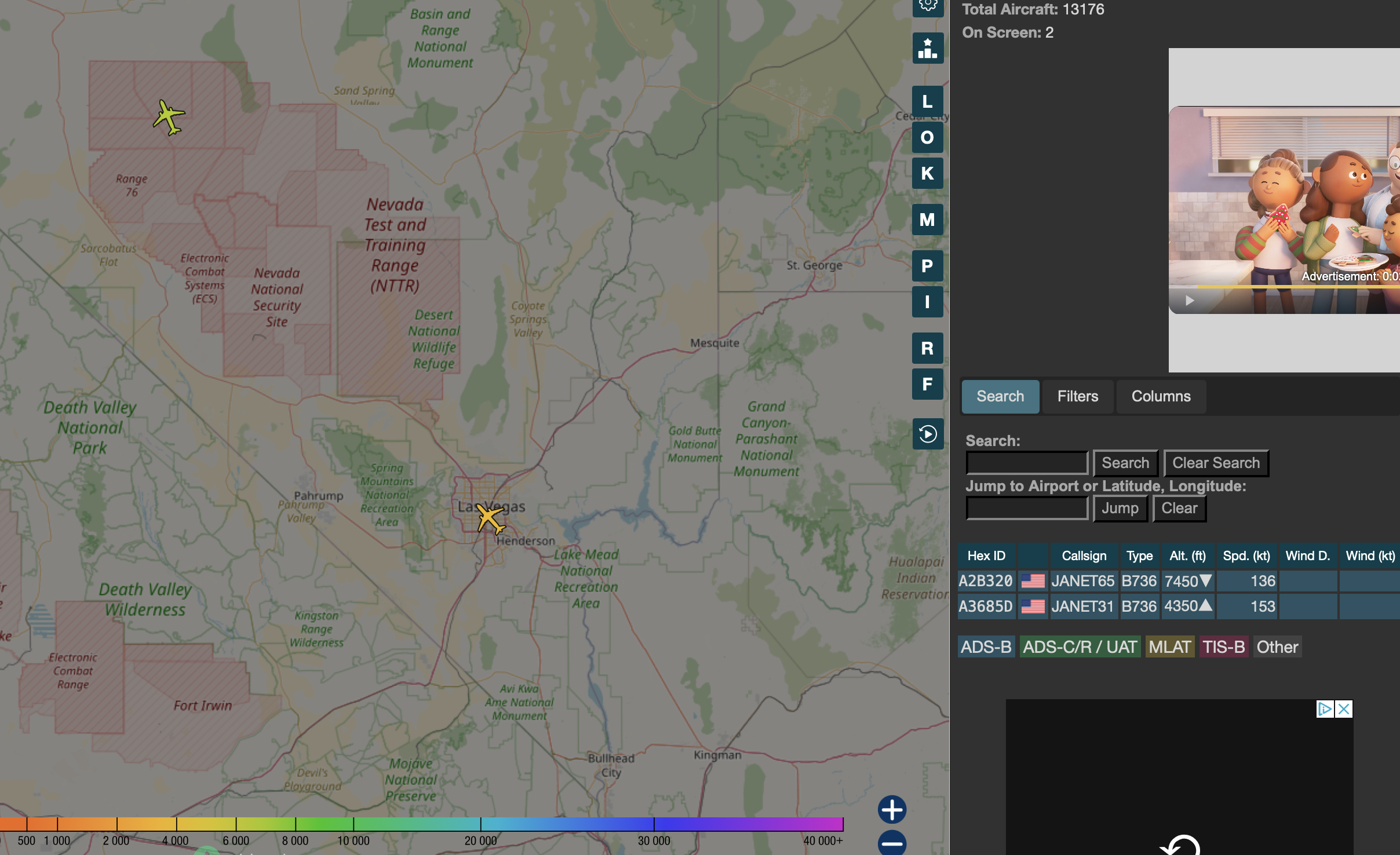Viewport: 1400px width, 855px height.
Task: Toggle the P map button
Action: [x=928, y=266]
